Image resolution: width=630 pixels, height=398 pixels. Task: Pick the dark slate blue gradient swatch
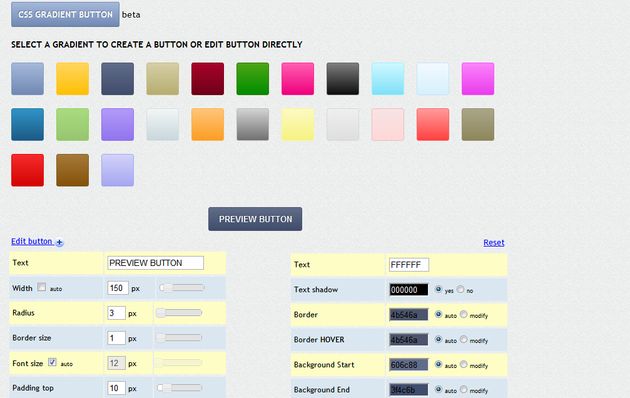pos(118,79)
